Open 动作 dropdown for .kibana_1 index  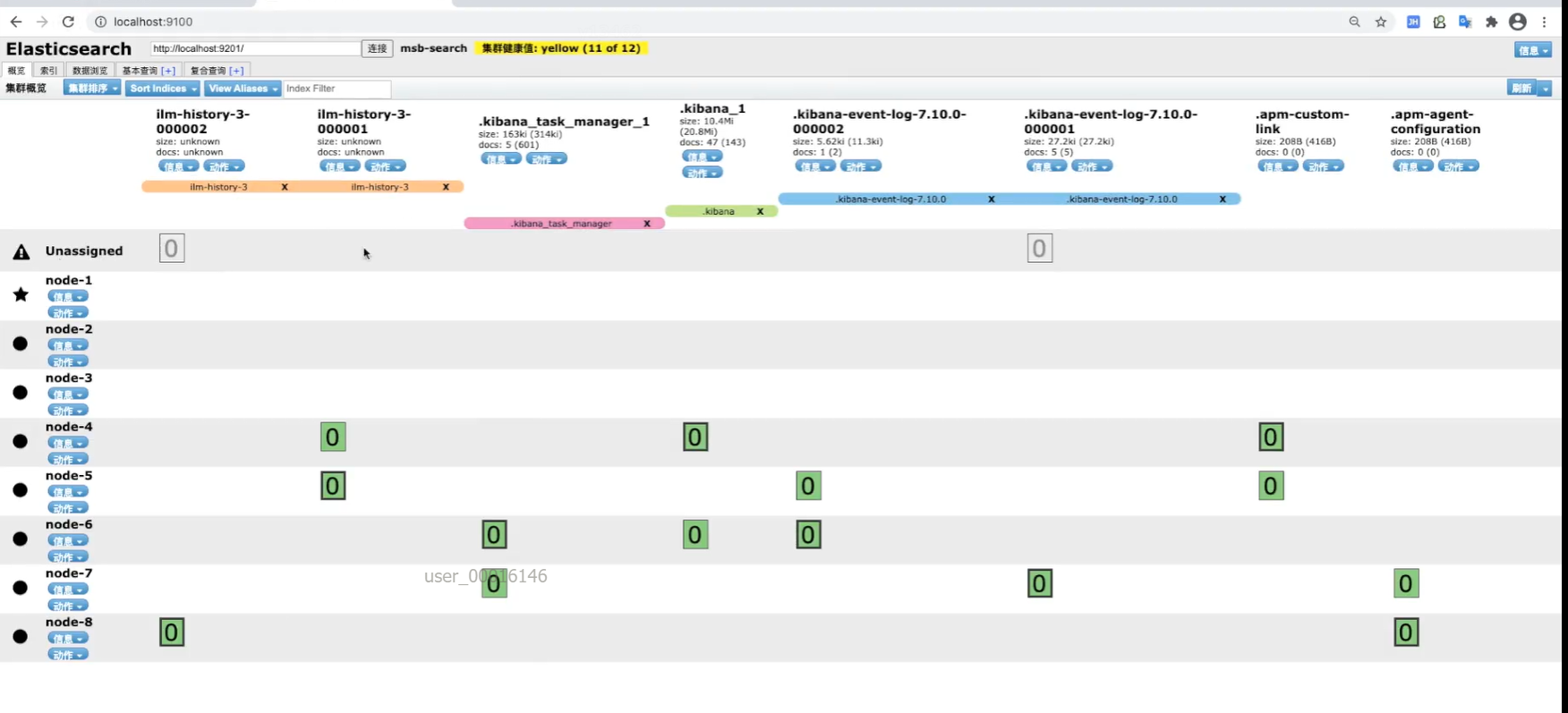tap(702, 173)
